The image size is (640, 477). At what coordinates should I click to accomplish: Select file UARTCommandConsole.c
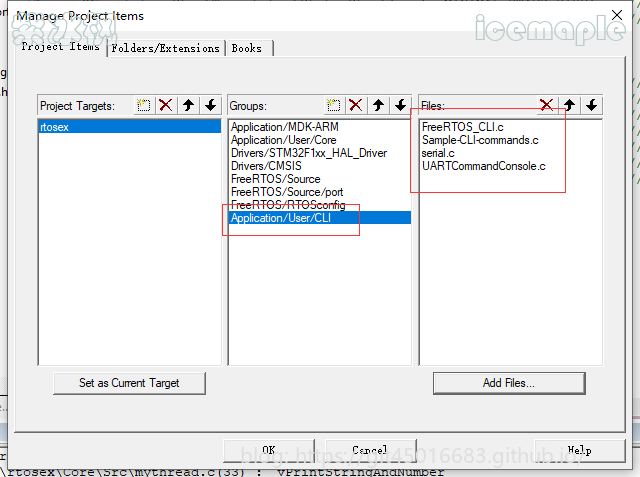[510, 166]
